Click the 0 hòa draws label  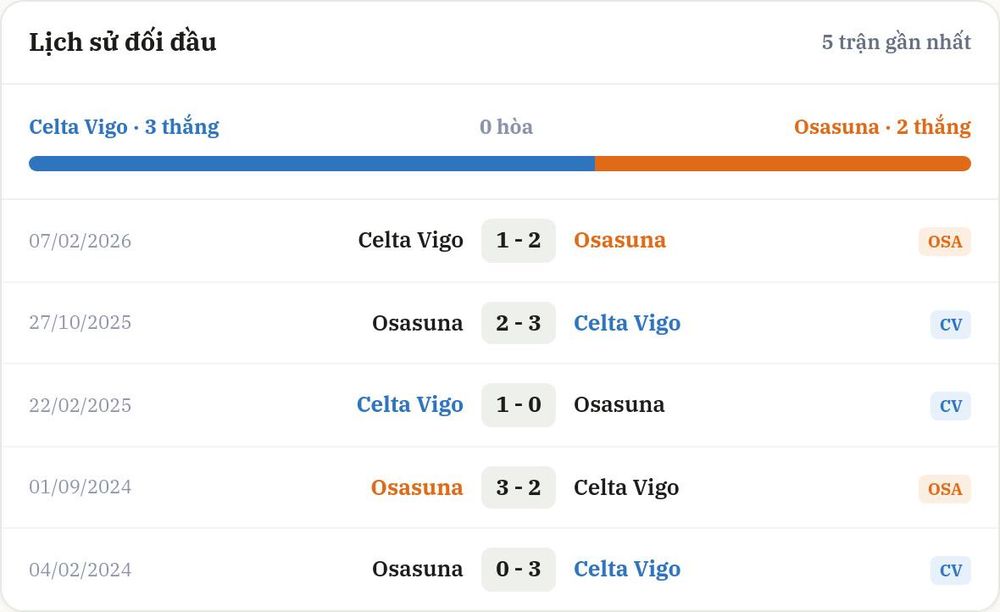pyautogui.click(x=506, y=127)
